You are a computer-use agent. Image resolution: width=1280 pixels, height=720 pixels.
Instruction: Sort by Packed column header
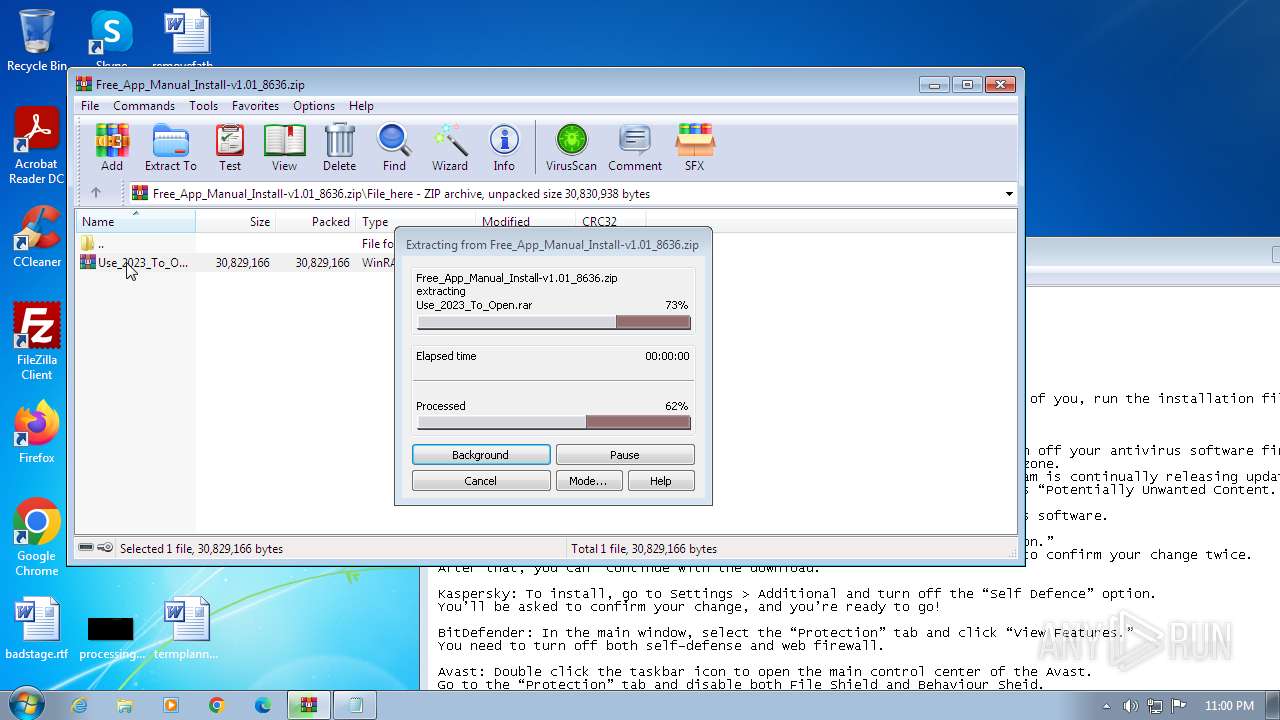[316, 222]
